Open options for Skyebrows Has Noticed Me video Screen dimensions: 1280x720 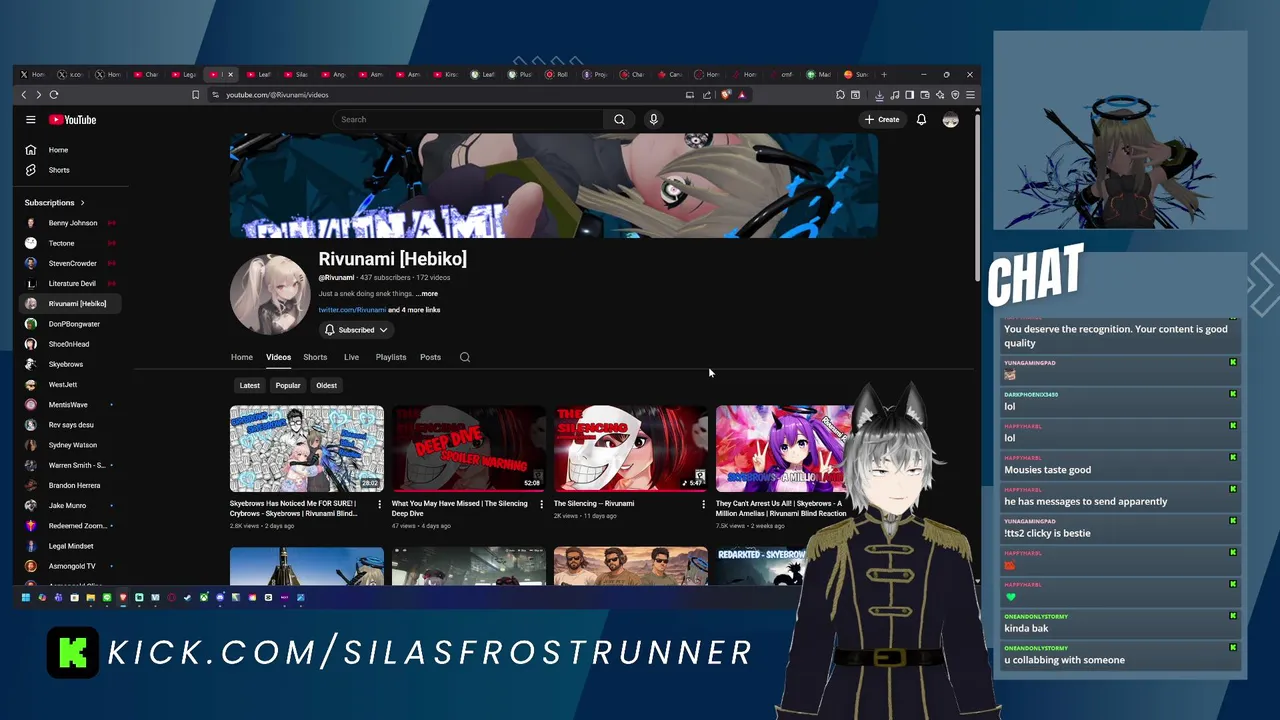(379, 504)
